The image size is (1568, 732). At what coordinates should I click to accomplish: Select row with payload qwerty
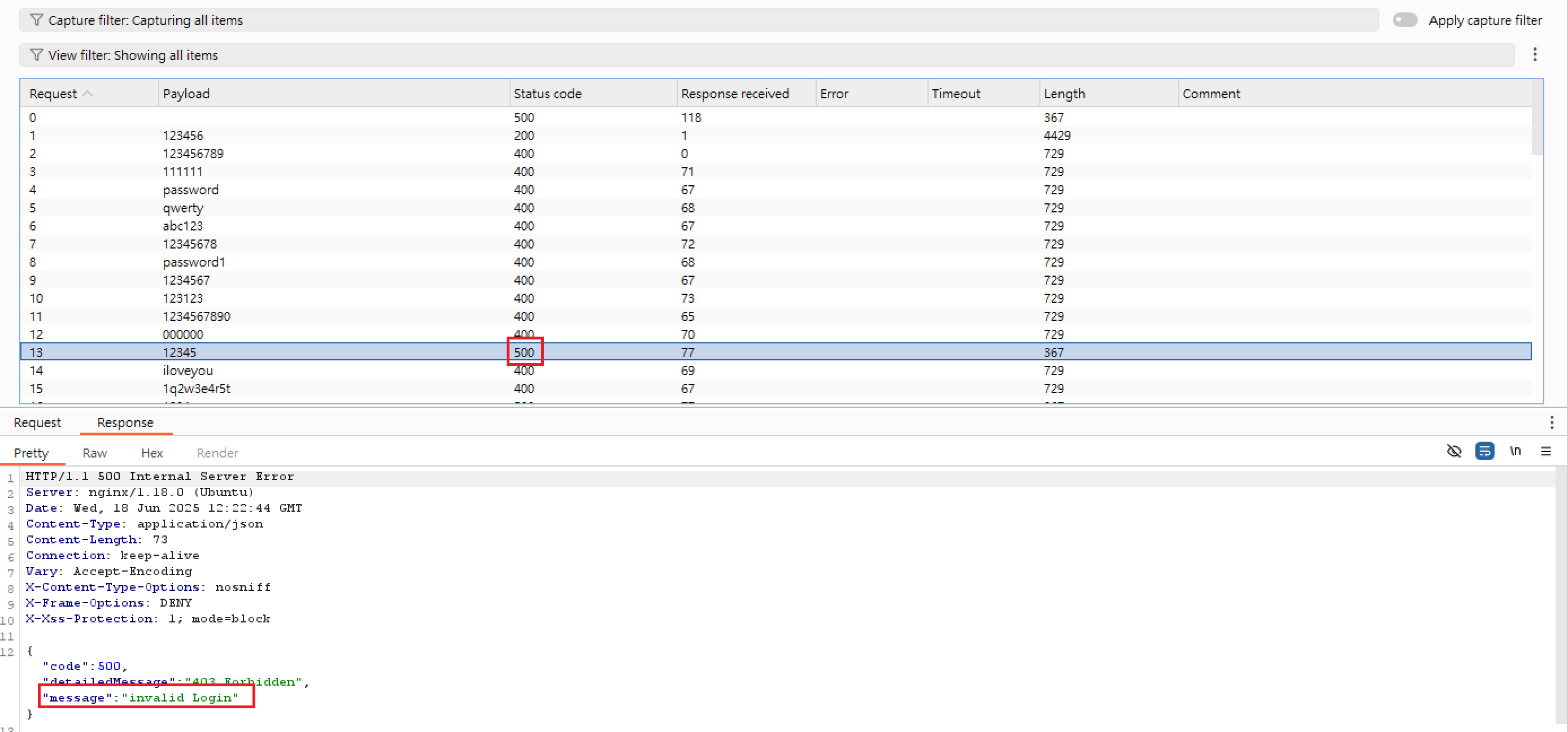pyautogui.click(x=776, y=207)
